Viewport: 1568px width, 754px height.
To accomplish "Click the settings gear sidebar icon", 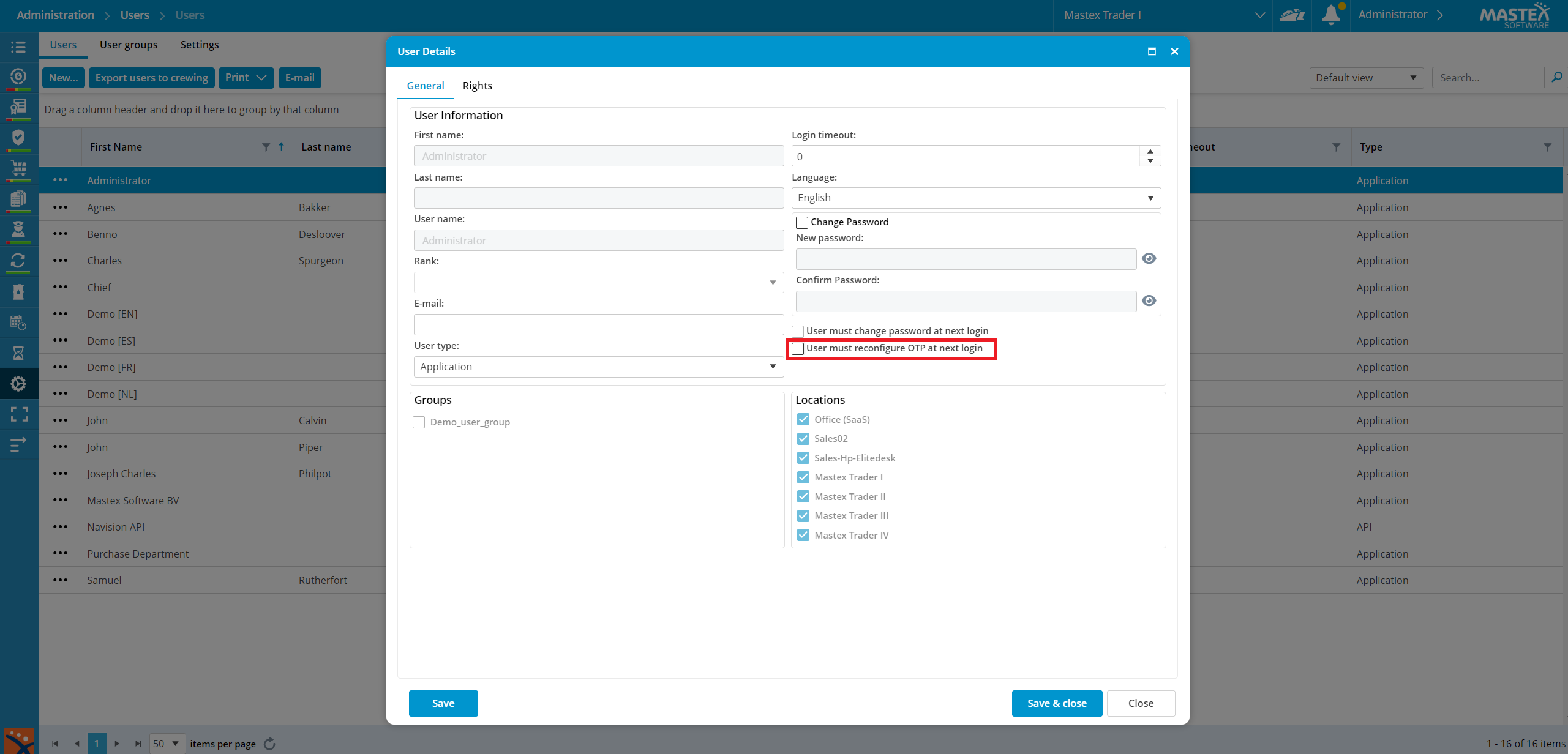I will (18, 384).
